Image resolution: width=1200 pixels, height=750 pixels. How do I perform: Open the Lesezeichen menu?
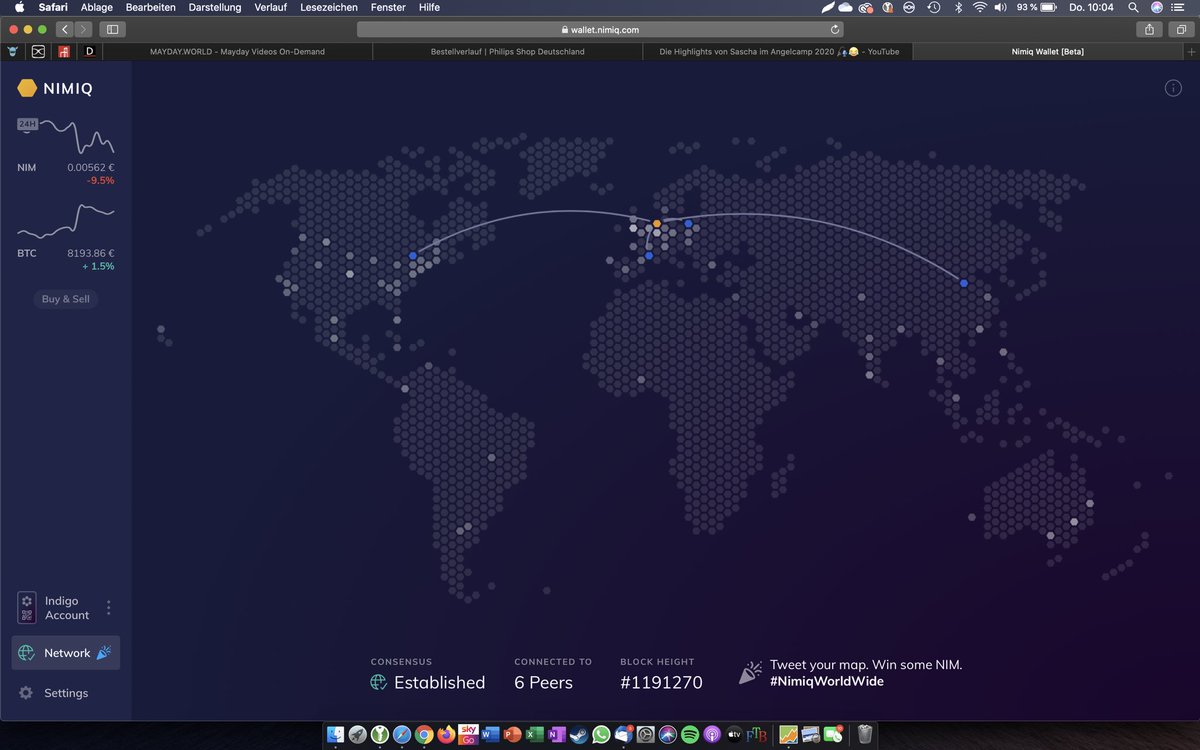[329, 7]
